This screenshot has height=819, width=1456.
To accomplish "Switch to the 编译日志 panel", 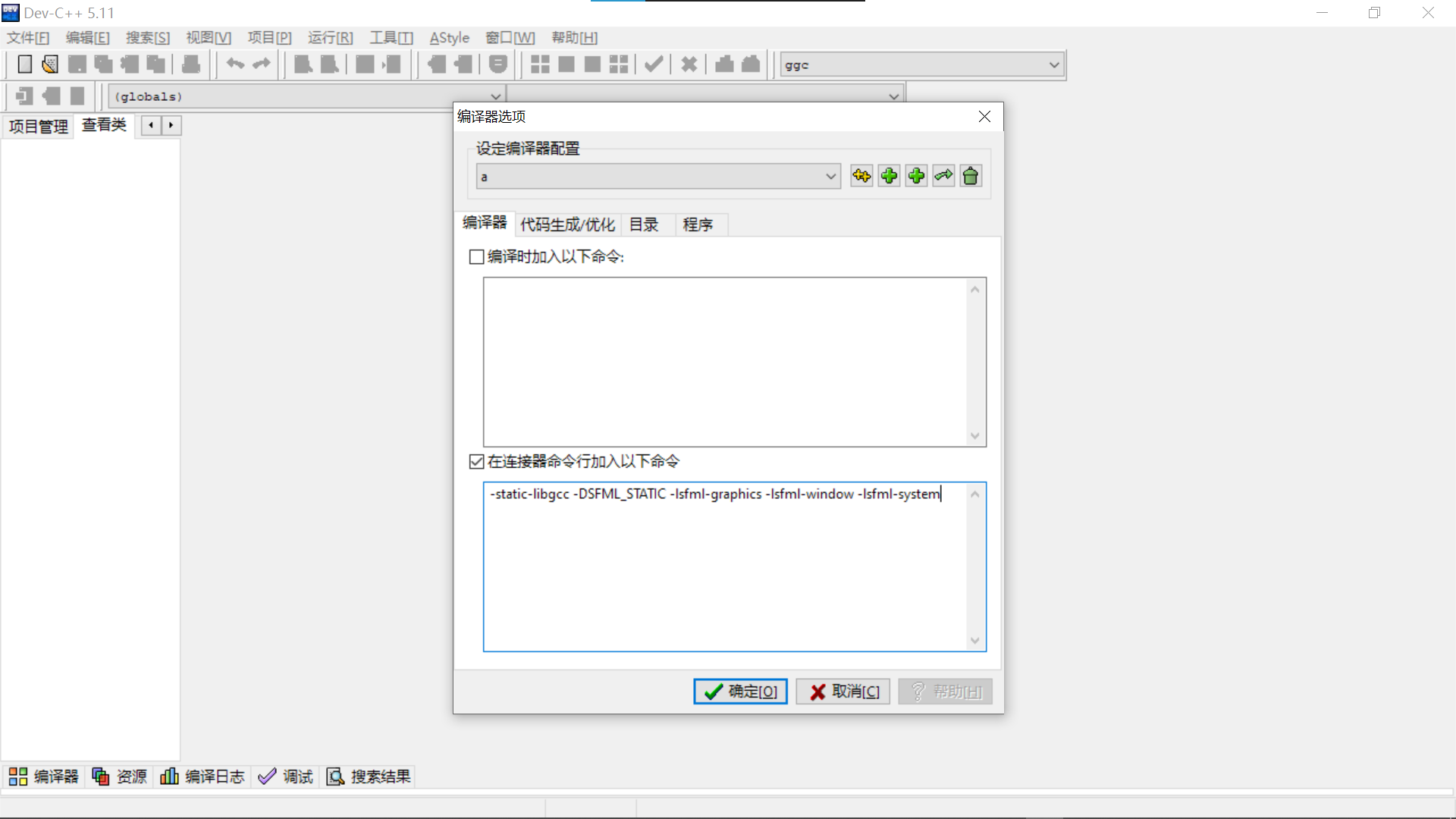I will (202, 776).
